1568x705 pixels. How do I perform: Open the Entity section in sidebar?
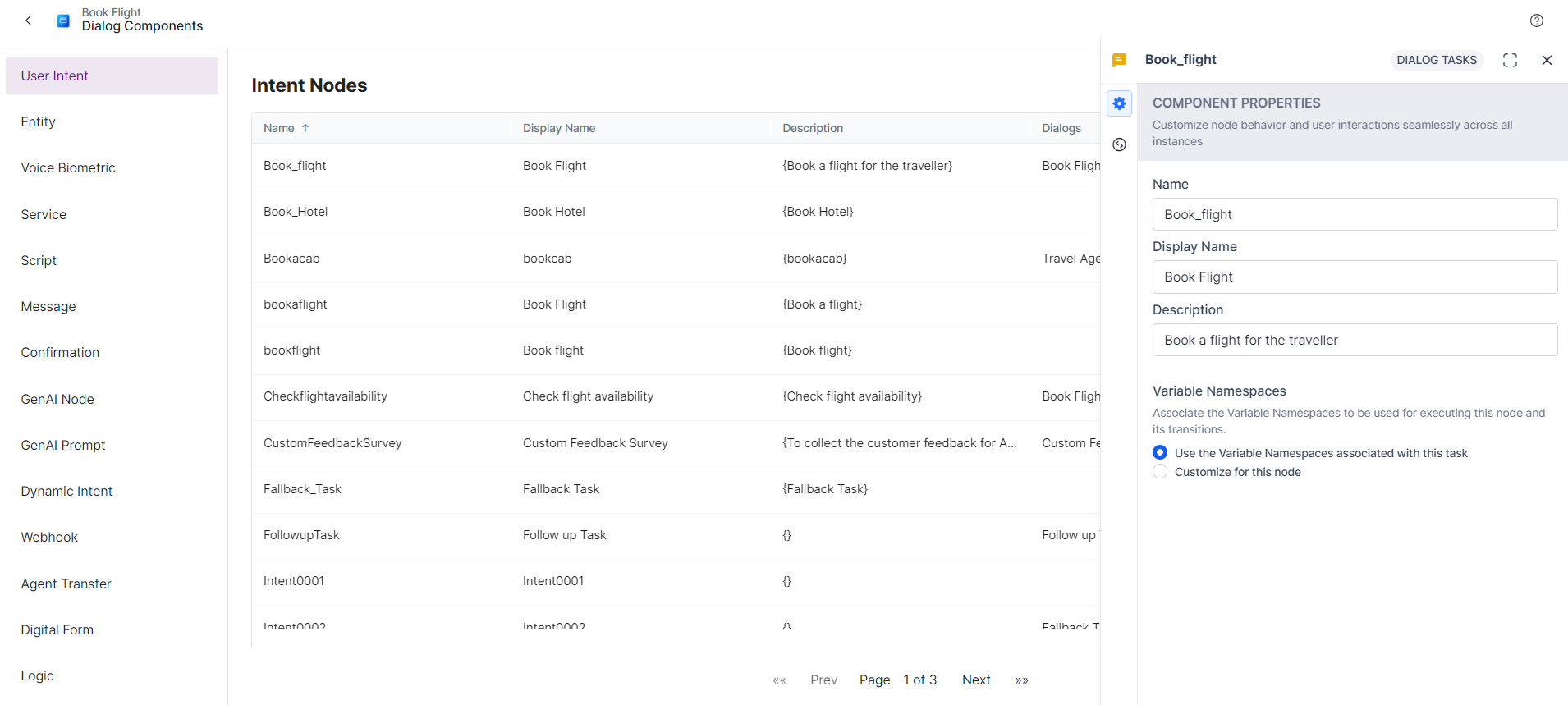click(x=39, y=122)
